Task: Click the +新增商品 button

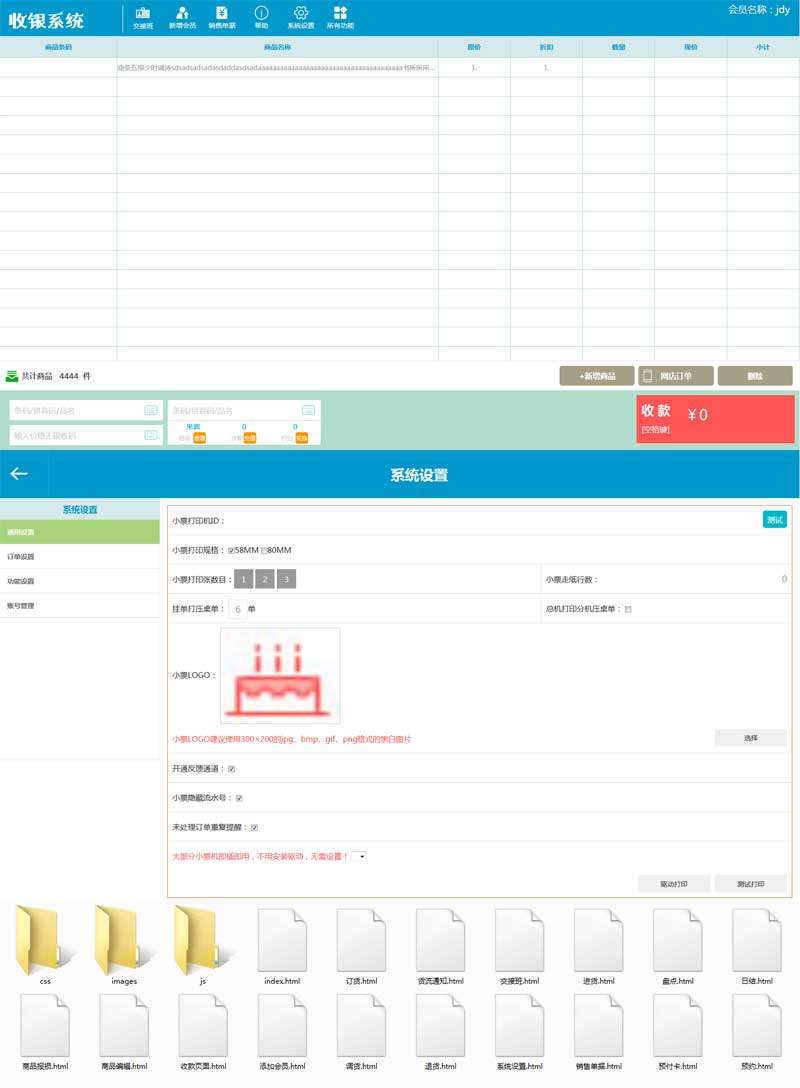Action: [x=596, y=376]
